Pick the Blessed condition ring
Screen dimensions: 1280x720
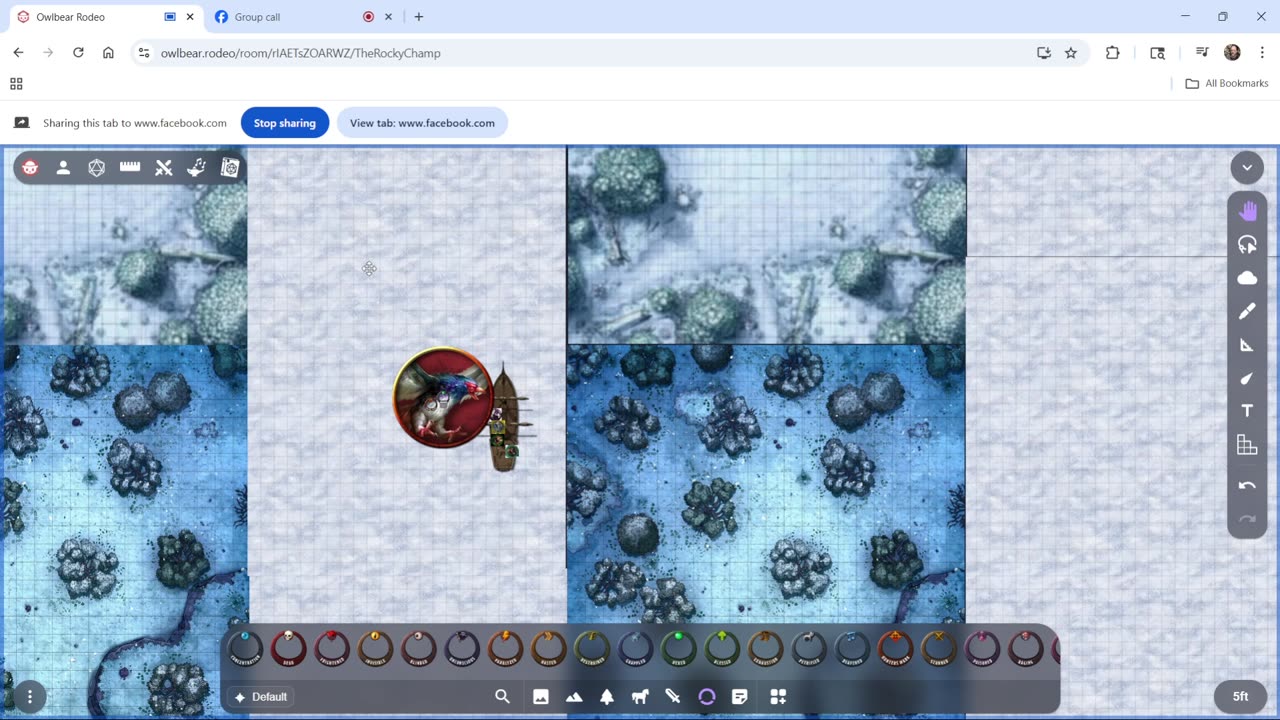pyautogui.click(x=722, y=649)
